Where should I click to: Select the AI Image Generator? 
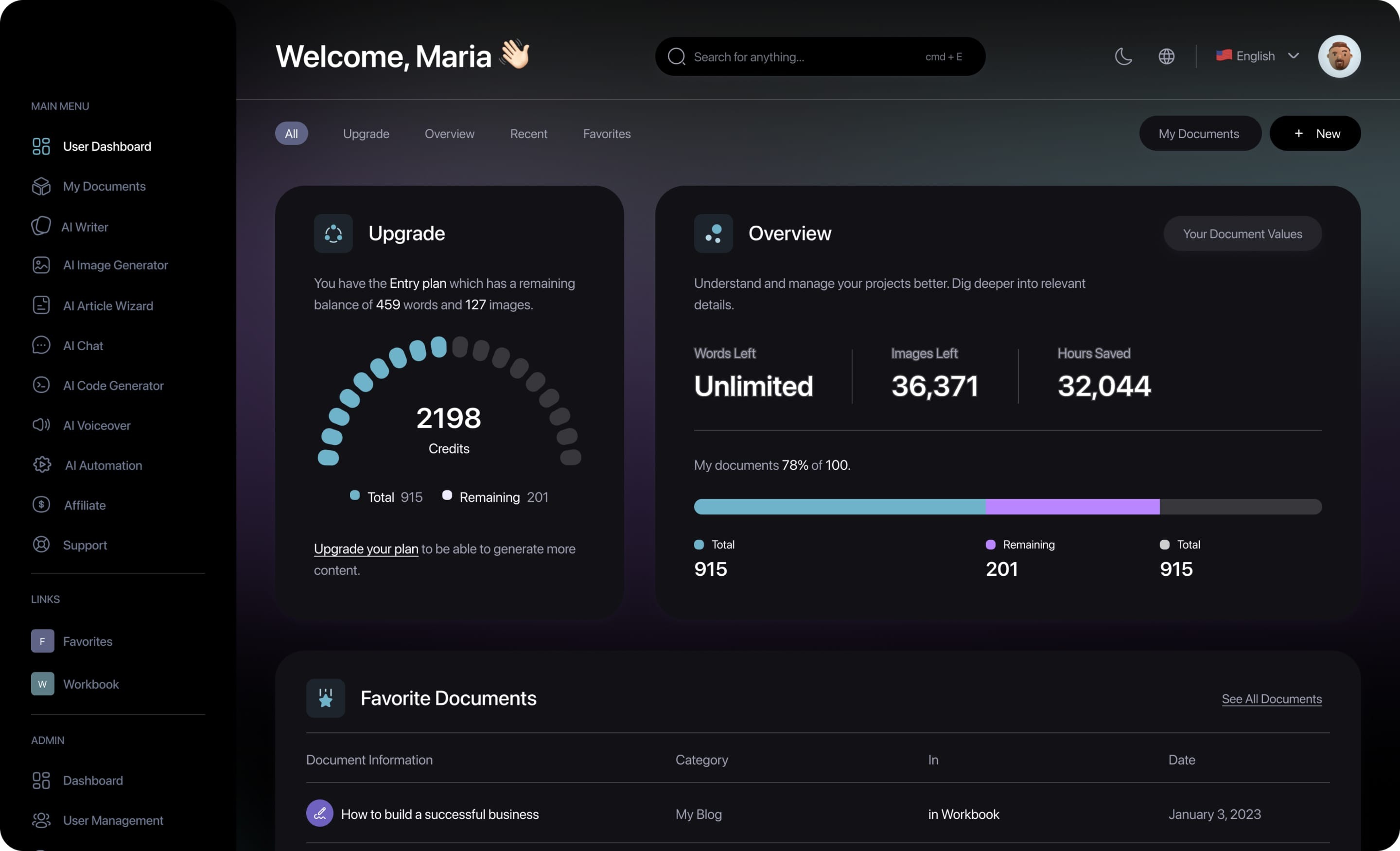click(115, 265)
